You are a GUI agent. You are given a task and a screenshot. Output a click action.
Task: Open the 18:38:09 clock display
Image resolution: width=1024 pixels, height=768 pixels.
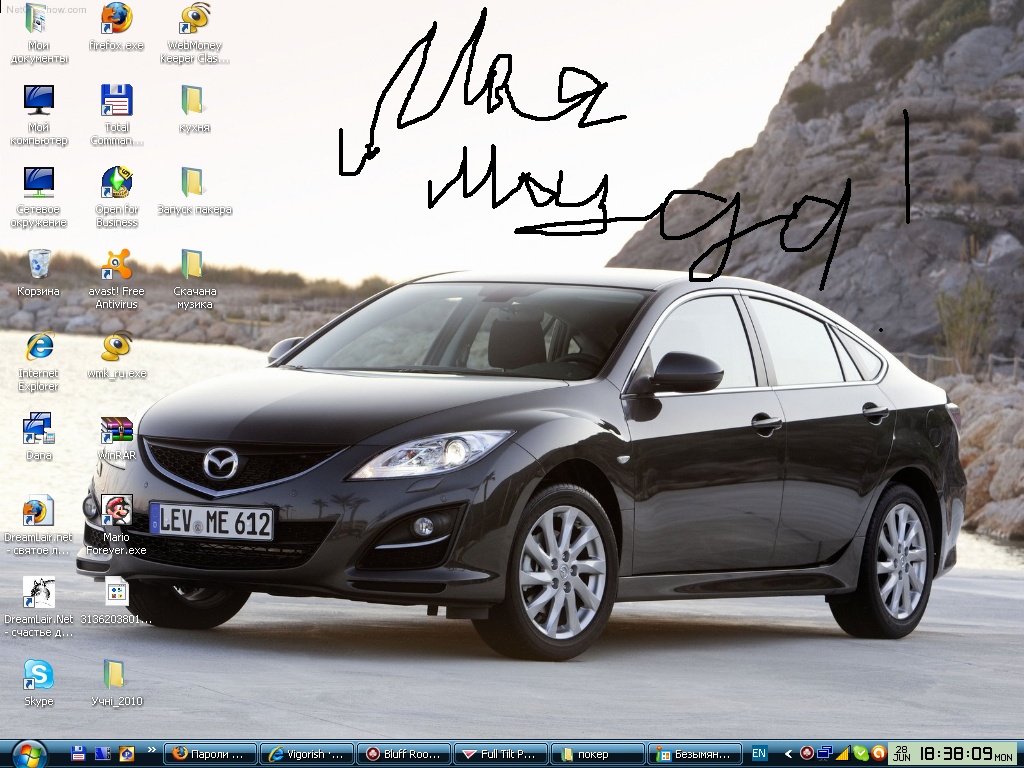click(956, 754)
